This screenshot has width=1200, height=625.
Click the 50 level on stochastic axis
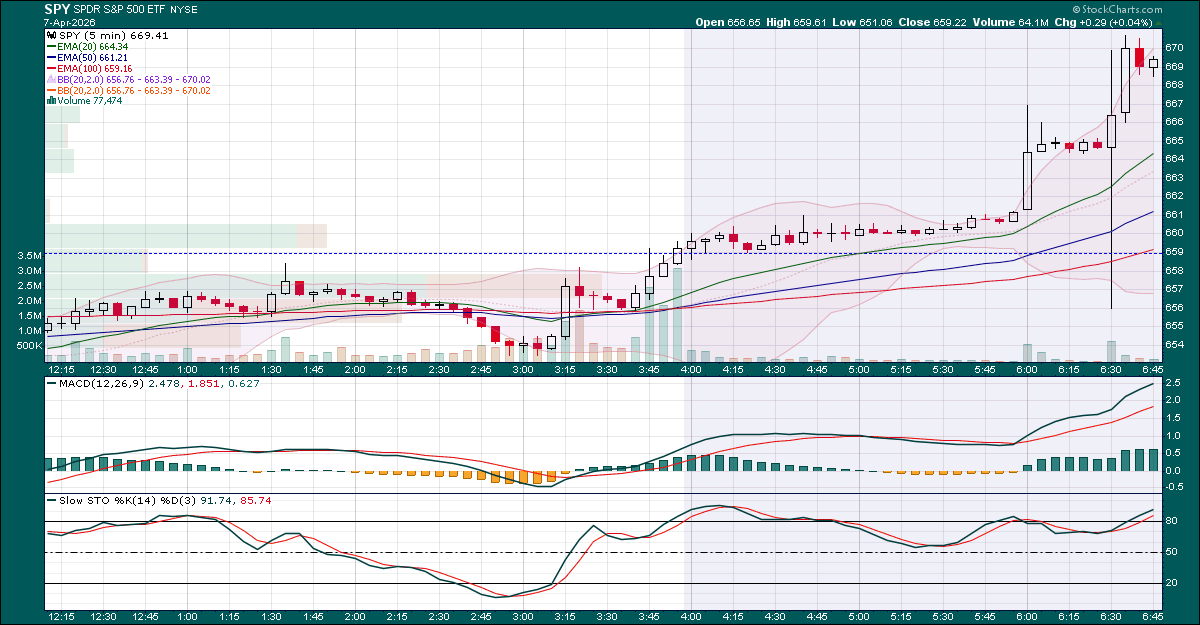1171,553
